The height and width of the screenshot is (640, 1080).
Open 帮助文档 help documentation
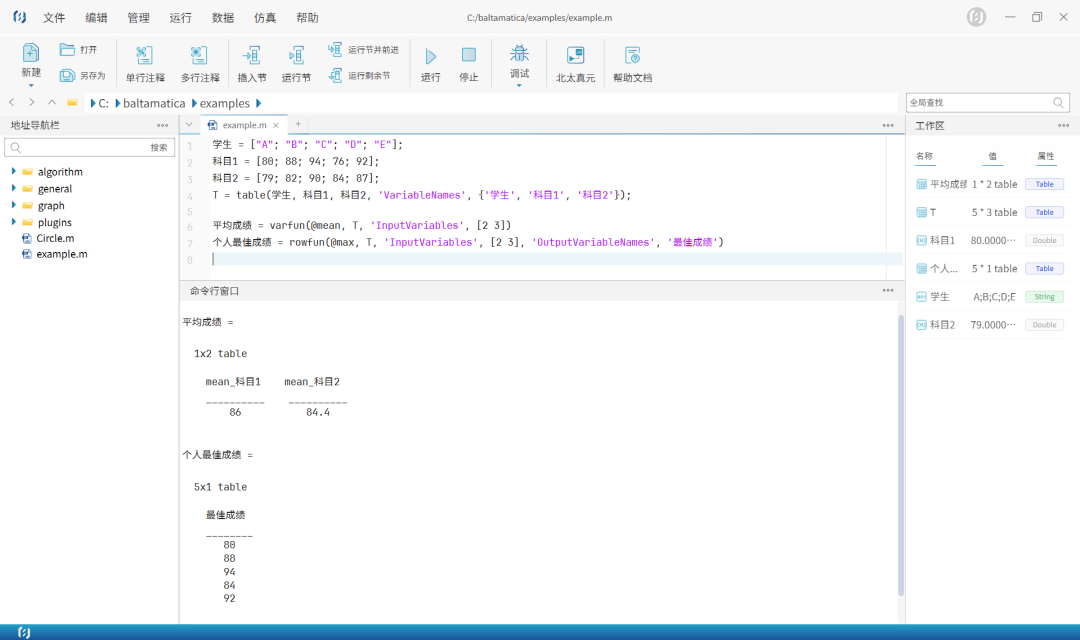click(x=632, y=56)
